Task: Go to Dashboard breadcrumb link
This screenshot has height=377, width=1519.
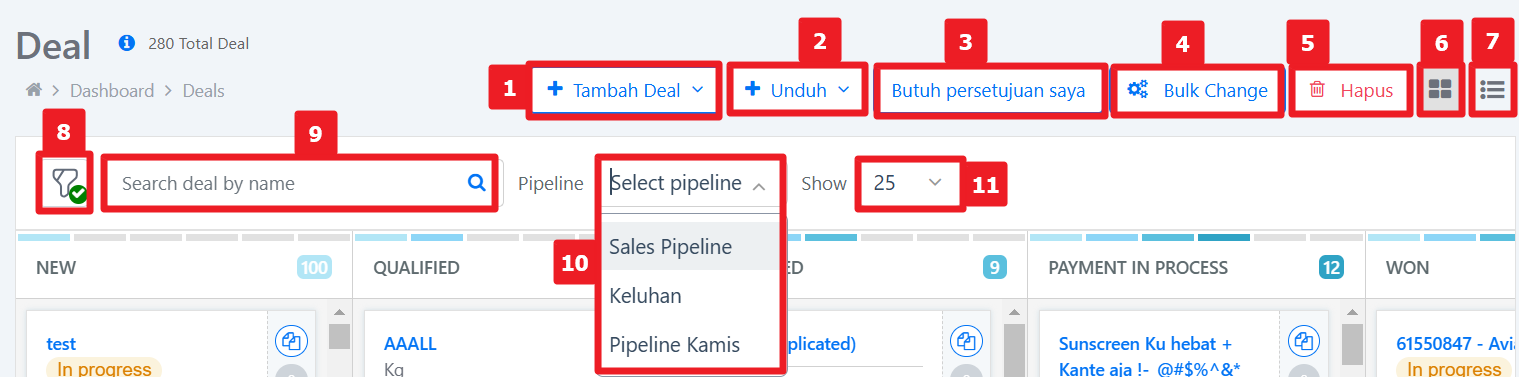Action: [x=112, y=91]
